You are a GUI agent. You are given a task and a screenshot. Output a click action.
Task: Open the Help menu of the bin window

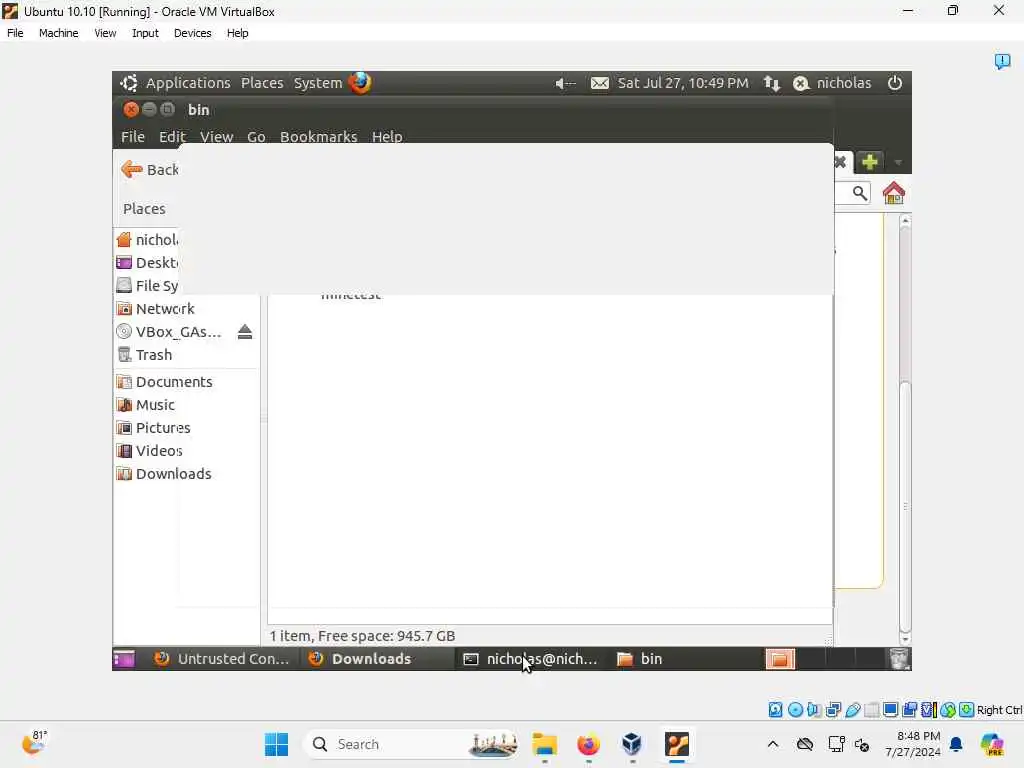point(387,136)
